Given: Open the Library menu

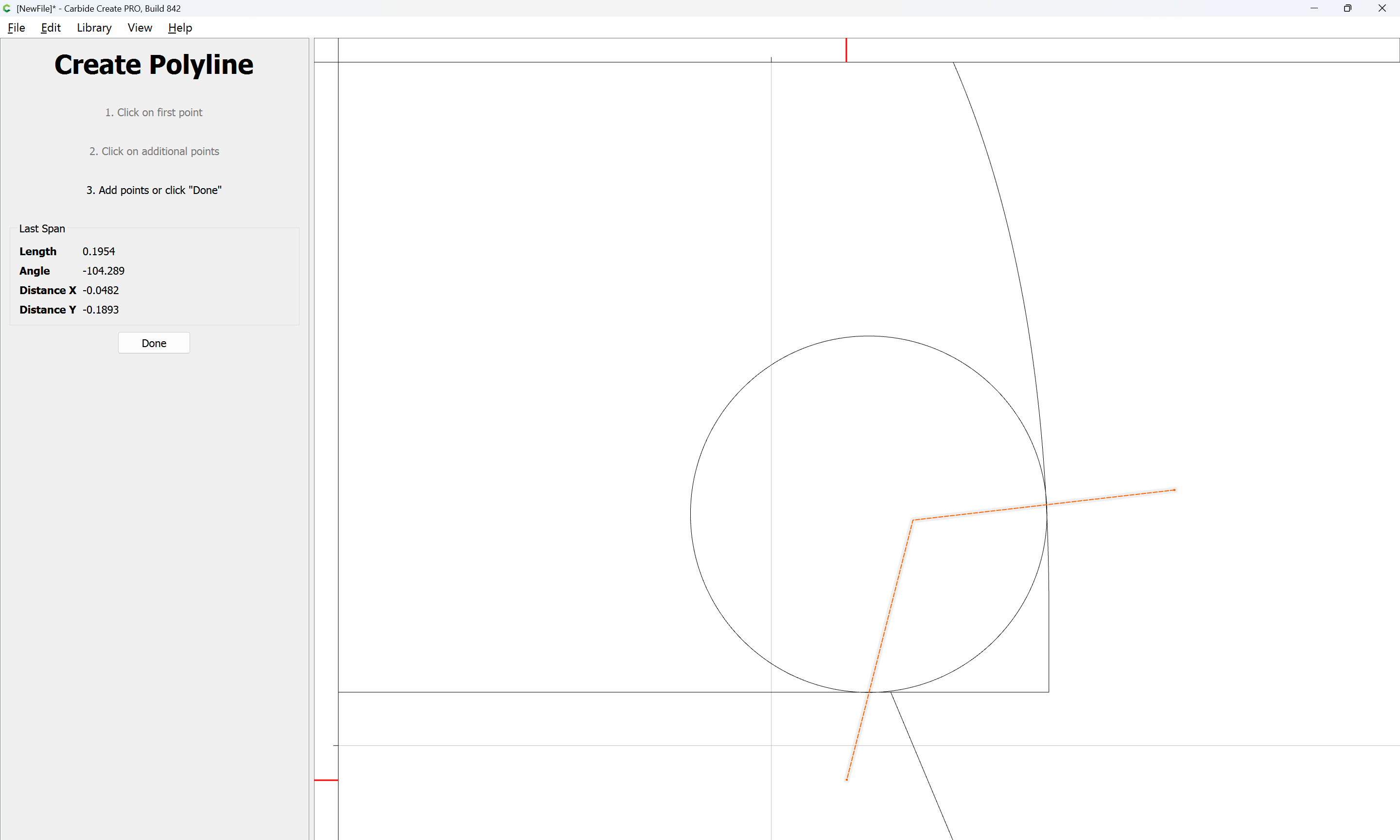Looking at the screenshot, I should pyautogui.click(x=94, y=28).
